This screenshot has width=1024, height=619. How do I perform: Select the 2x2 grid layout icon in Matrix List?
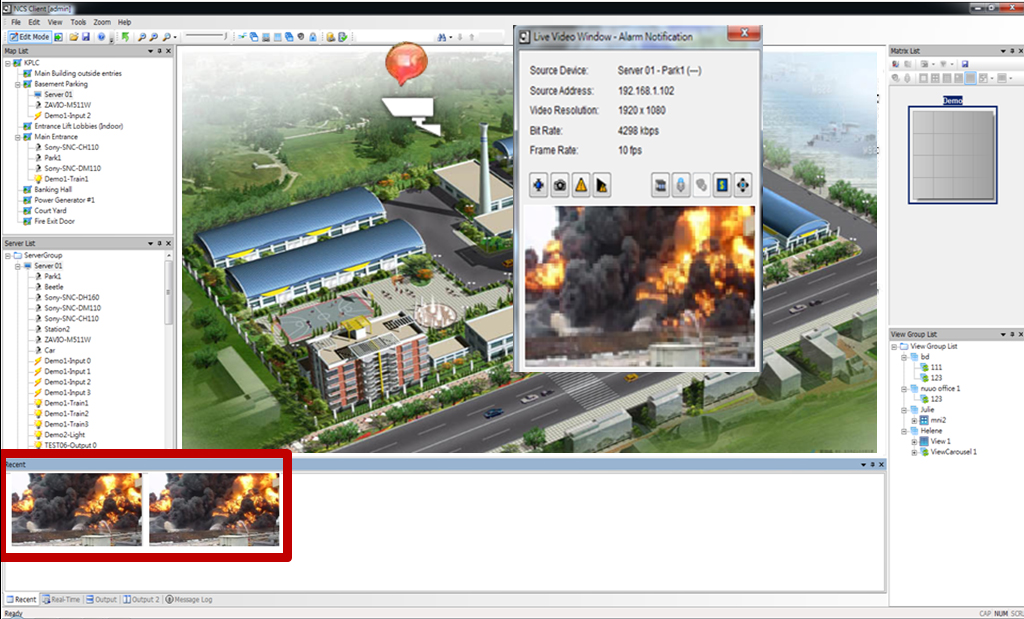point(935,78)
